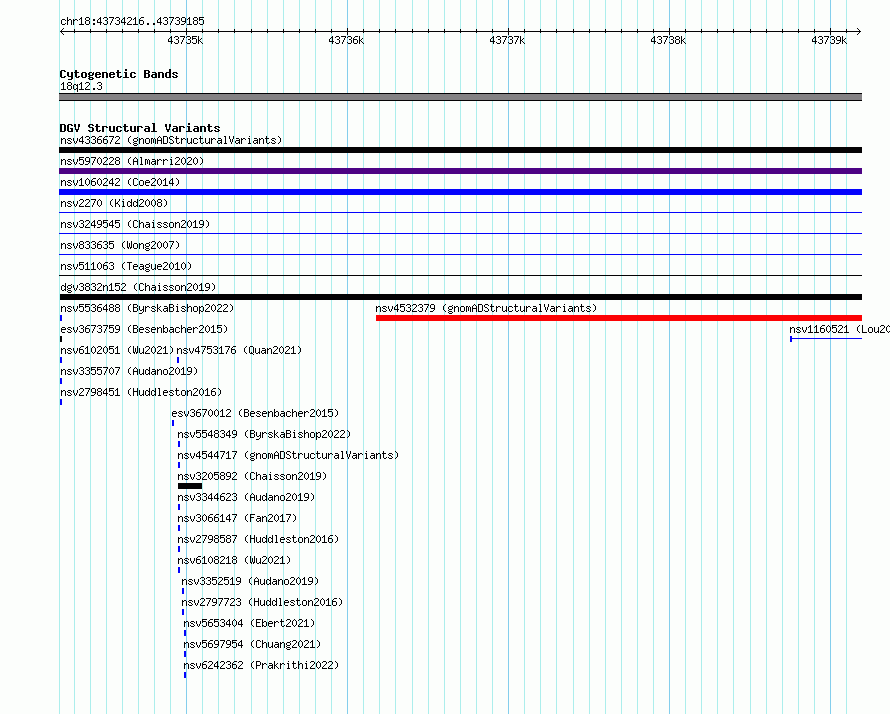890x714 pixels.
Task: Open nsv4532379 (gnomADStructuralVariants) label
Action: [486, 308]
